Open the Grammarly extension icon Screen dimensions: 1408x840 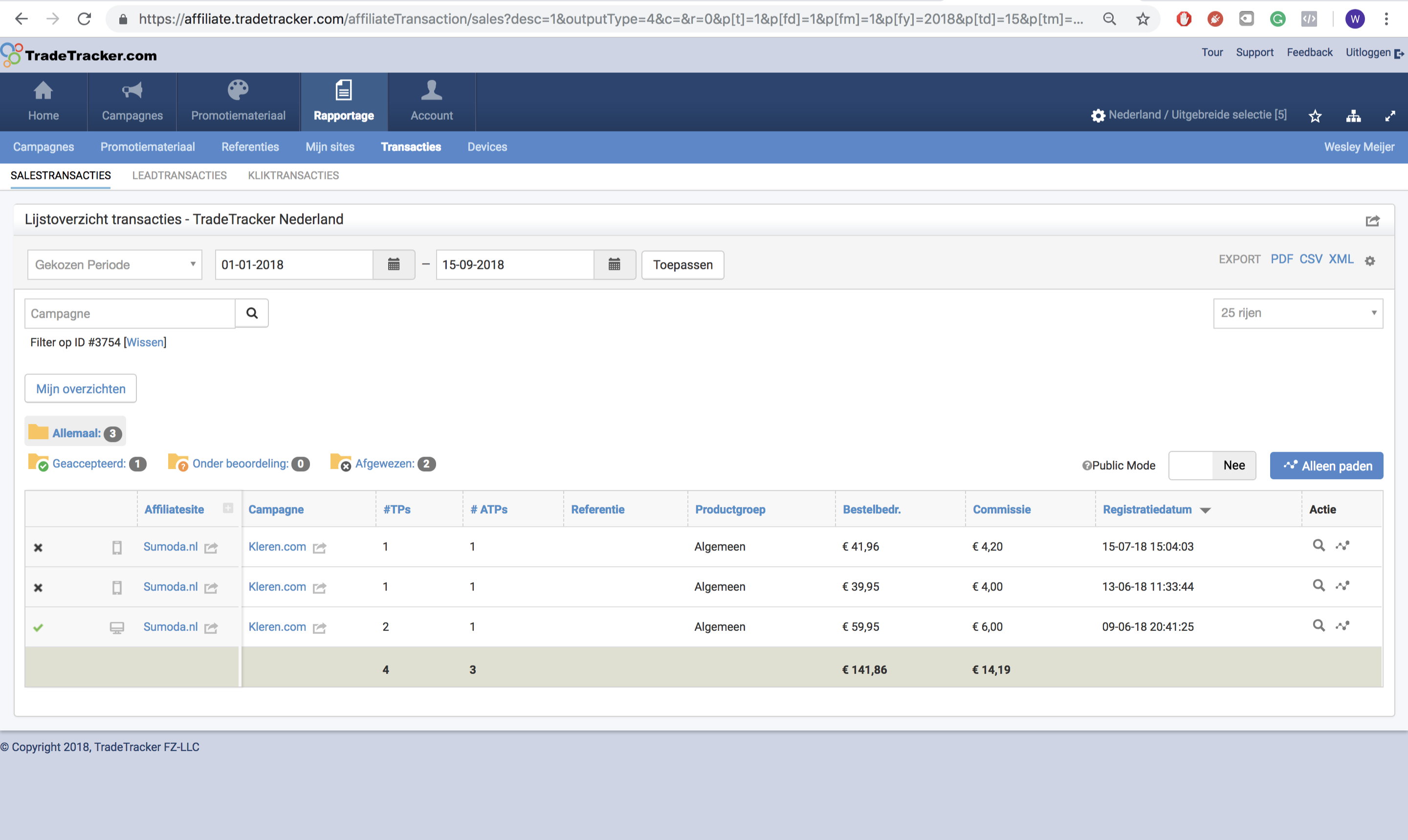point(1278,19)
